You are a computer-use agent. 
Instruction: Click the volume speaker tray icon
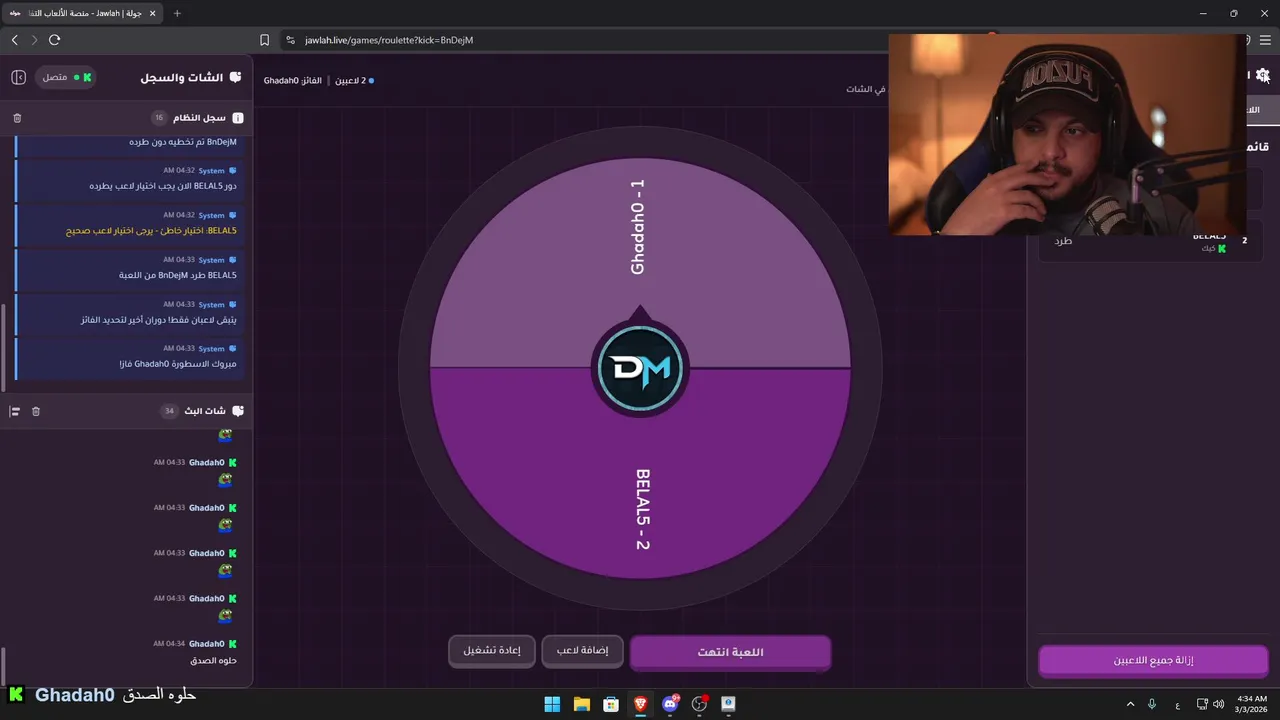coord(1218,704)
